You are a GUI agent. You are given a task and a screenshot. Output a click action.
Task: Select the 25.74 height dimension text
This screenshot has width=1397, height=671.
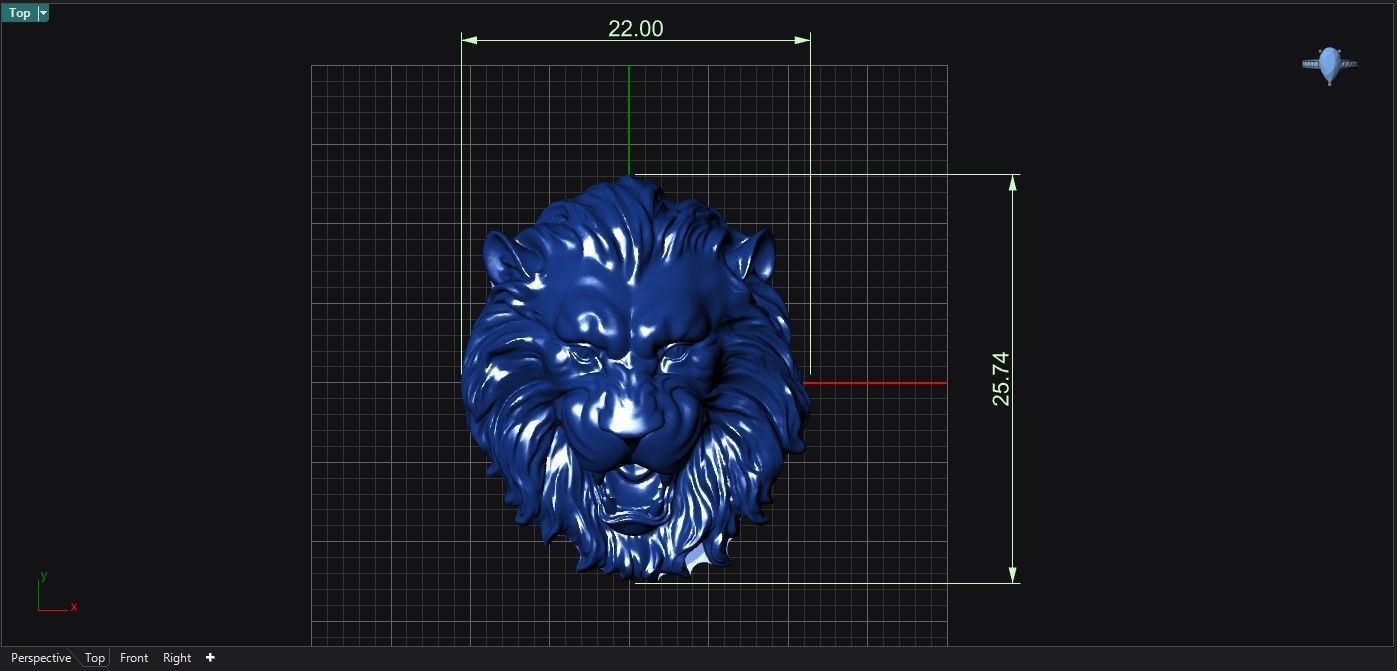1001,378
